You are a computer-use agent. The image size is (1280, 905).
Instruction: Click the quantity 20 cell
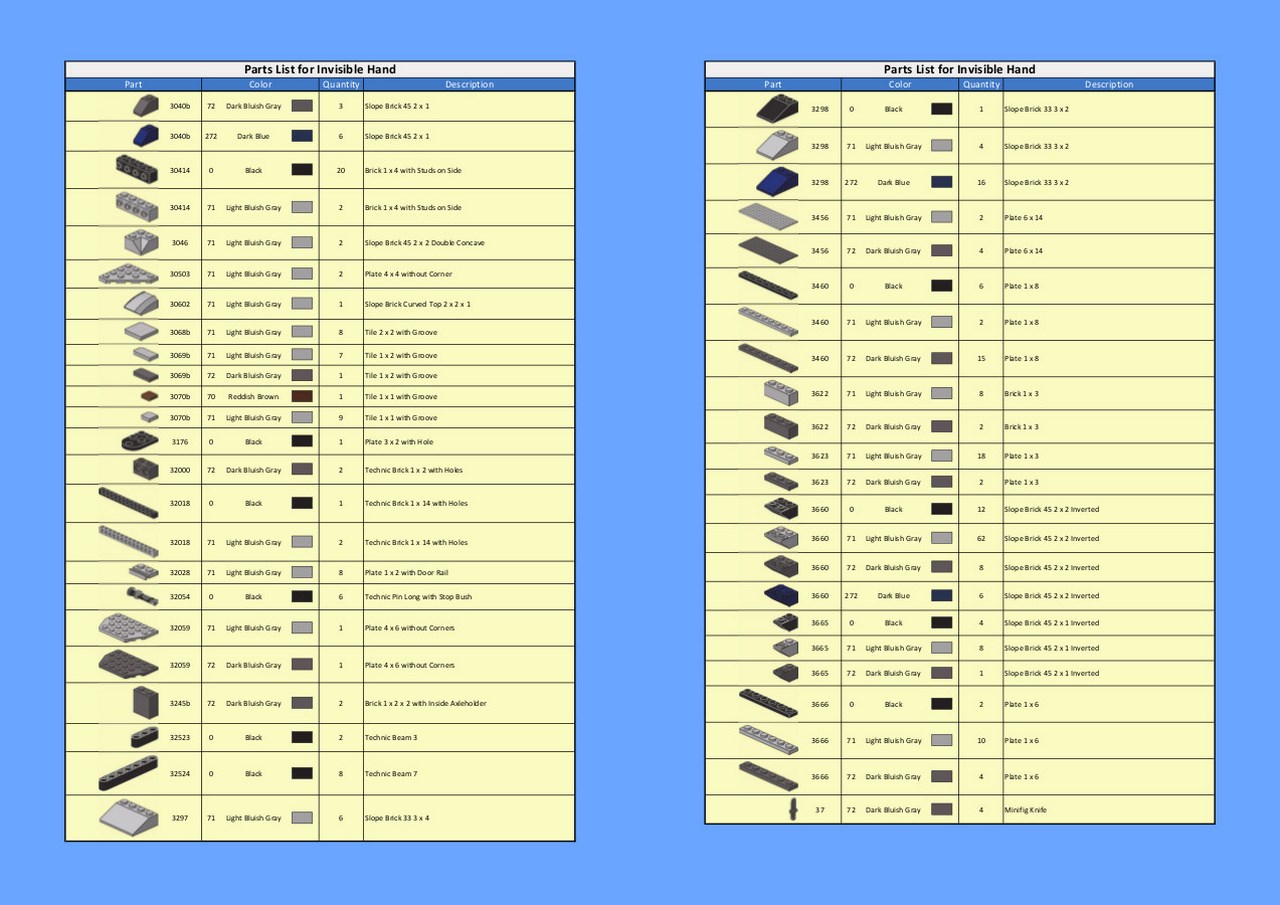[341, 170]
